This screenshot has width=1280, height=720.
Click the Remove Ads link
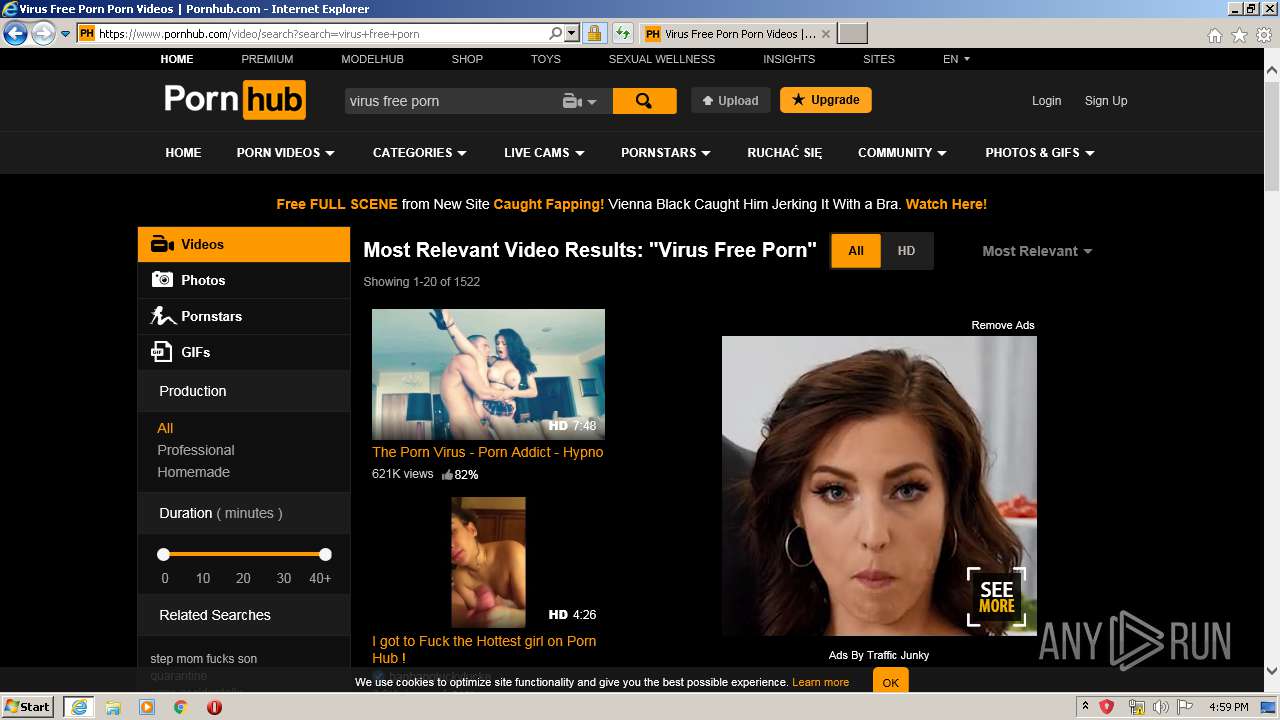click(x=1003, y=325)
